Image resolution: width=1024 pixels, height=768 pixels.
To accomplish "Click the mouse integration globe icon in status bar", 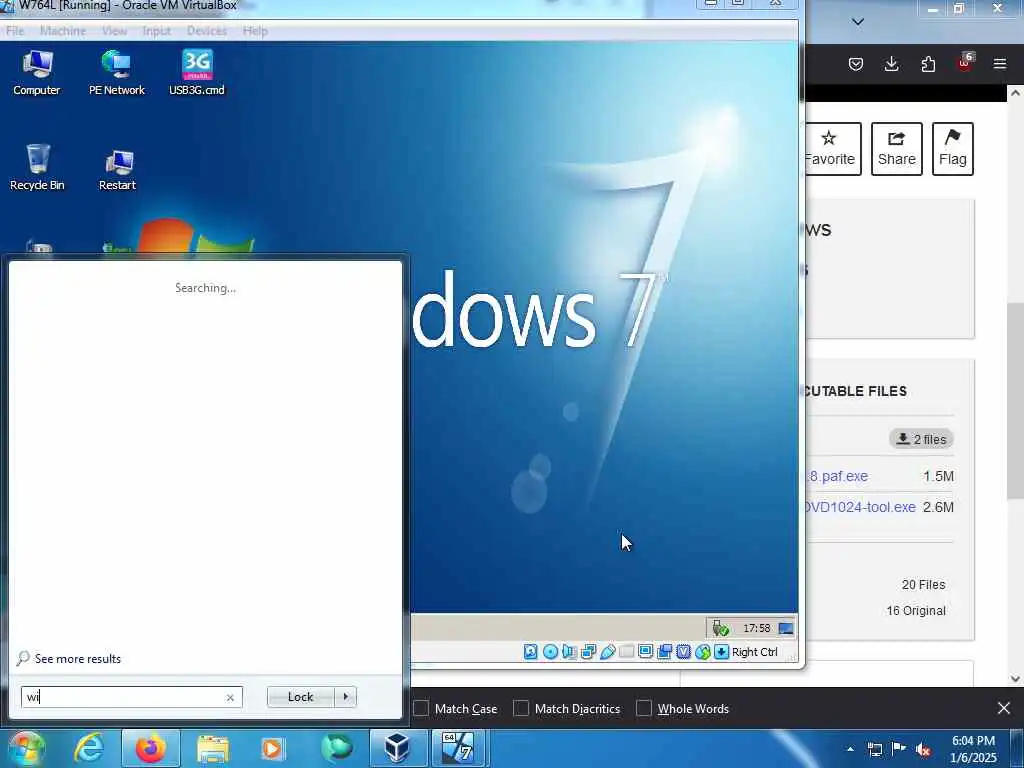I will tap(702, 652).
